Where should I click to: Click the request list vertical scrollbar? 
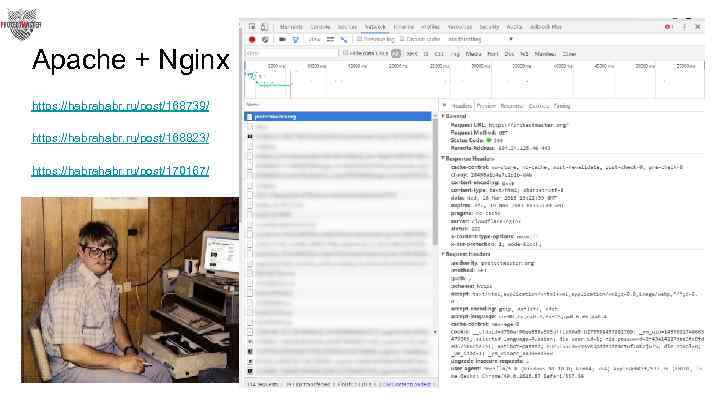point(435,182)
